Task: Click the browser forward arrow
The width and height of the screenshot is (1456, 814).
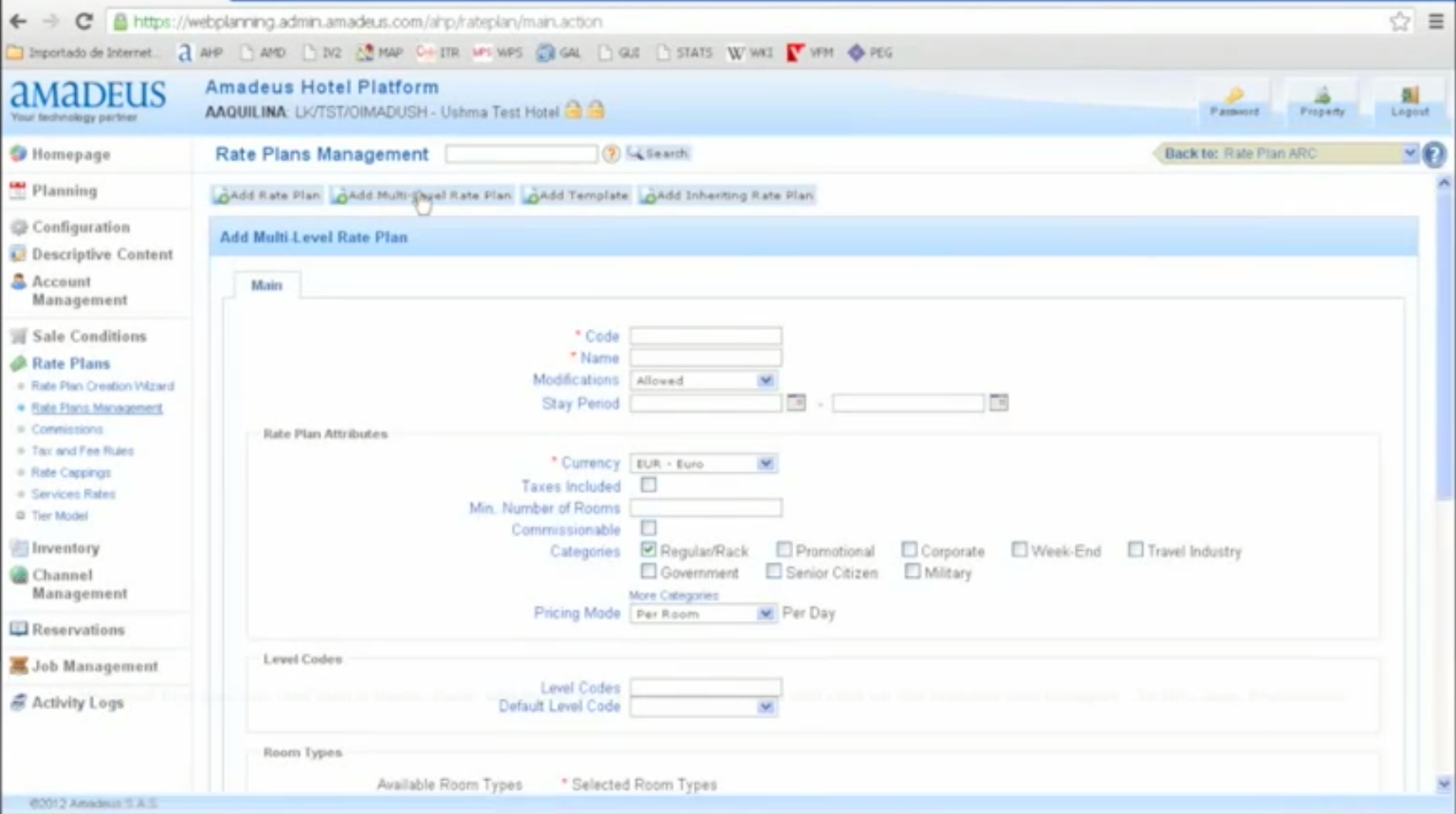Action: [51, 21]
